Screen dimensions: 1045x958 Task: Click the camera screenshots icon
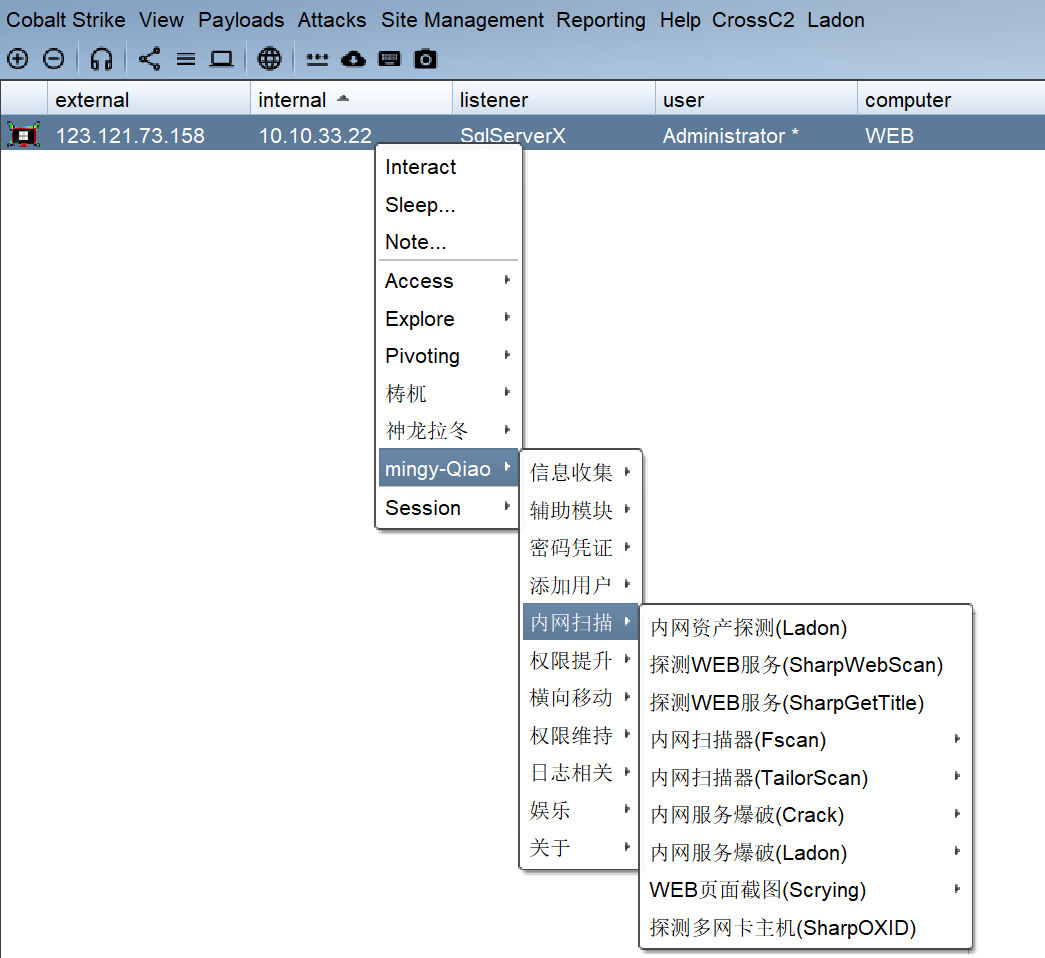tap(426, 59)
